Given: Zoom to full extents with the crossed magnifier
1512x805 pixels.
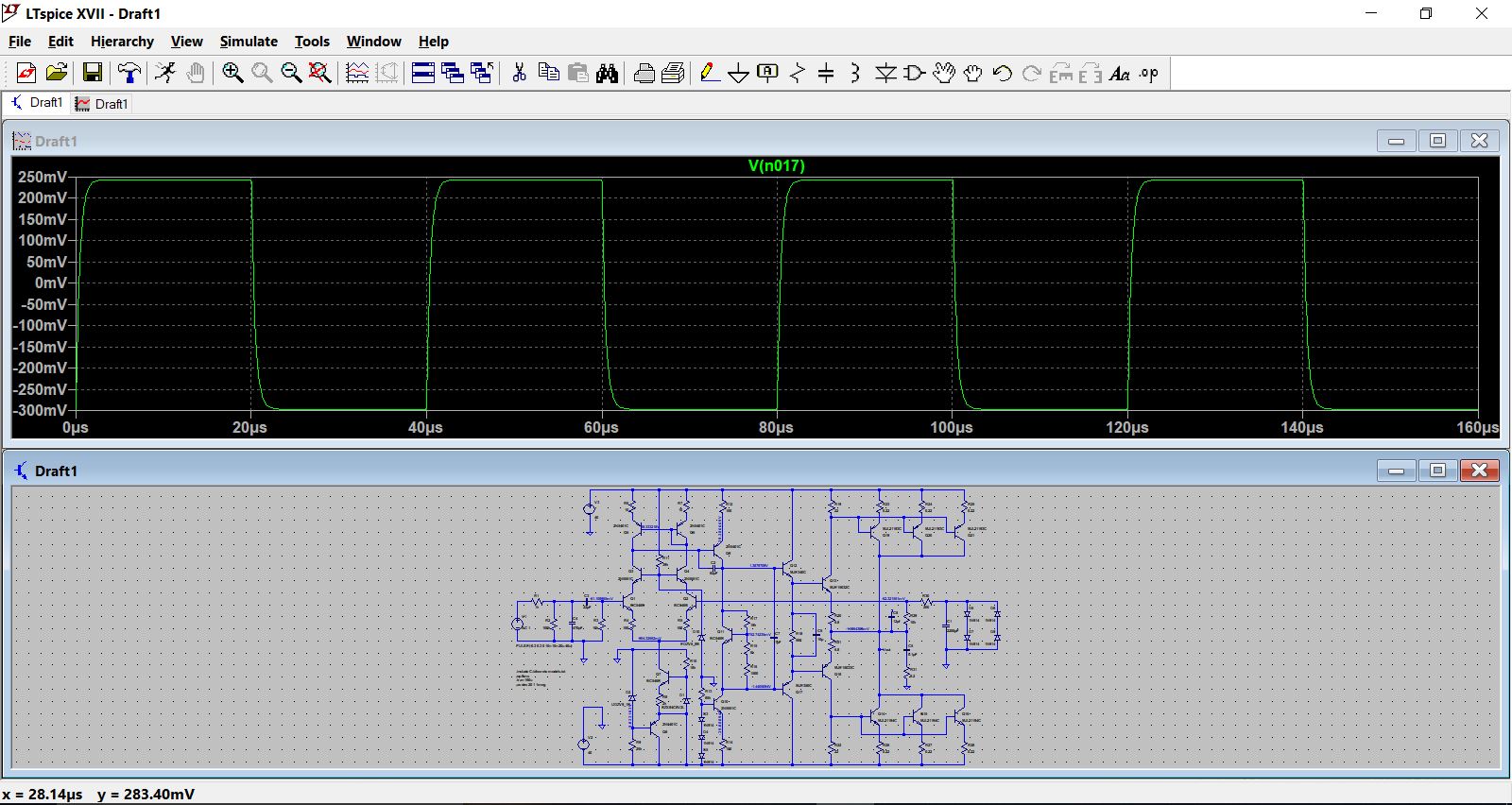Looking at the screenshot, I should pyautogui.click(x=320, y=73).
